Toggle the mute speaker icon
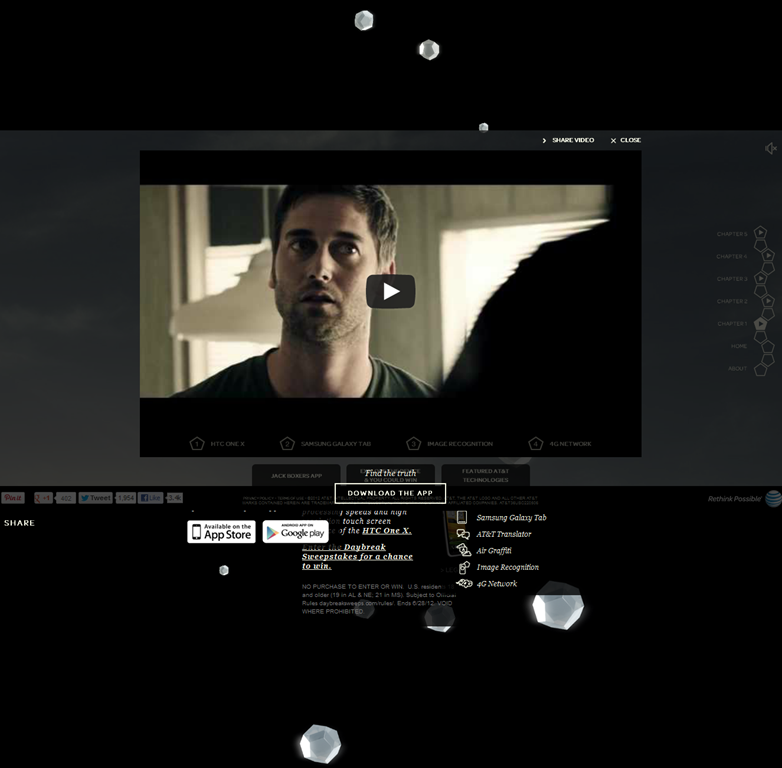Image resolution: width=782 pixels, height=768 pixels. (x=771, y=148)
